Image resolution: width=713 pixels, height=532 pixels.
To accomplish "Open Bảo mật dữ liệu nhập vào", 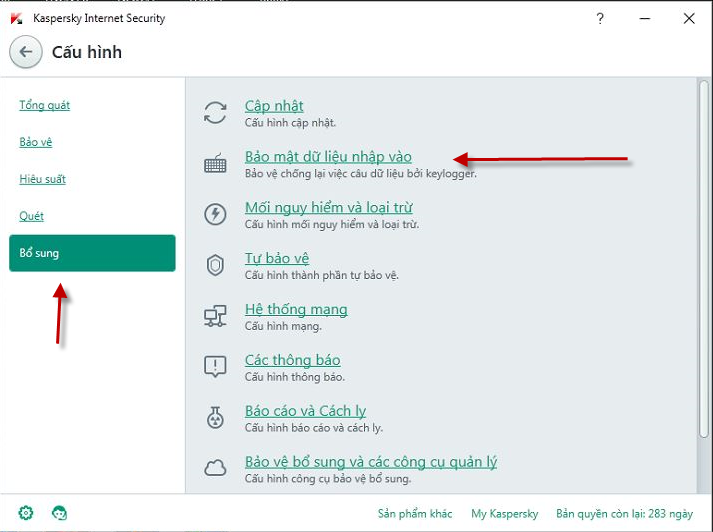I will [328, 157].
